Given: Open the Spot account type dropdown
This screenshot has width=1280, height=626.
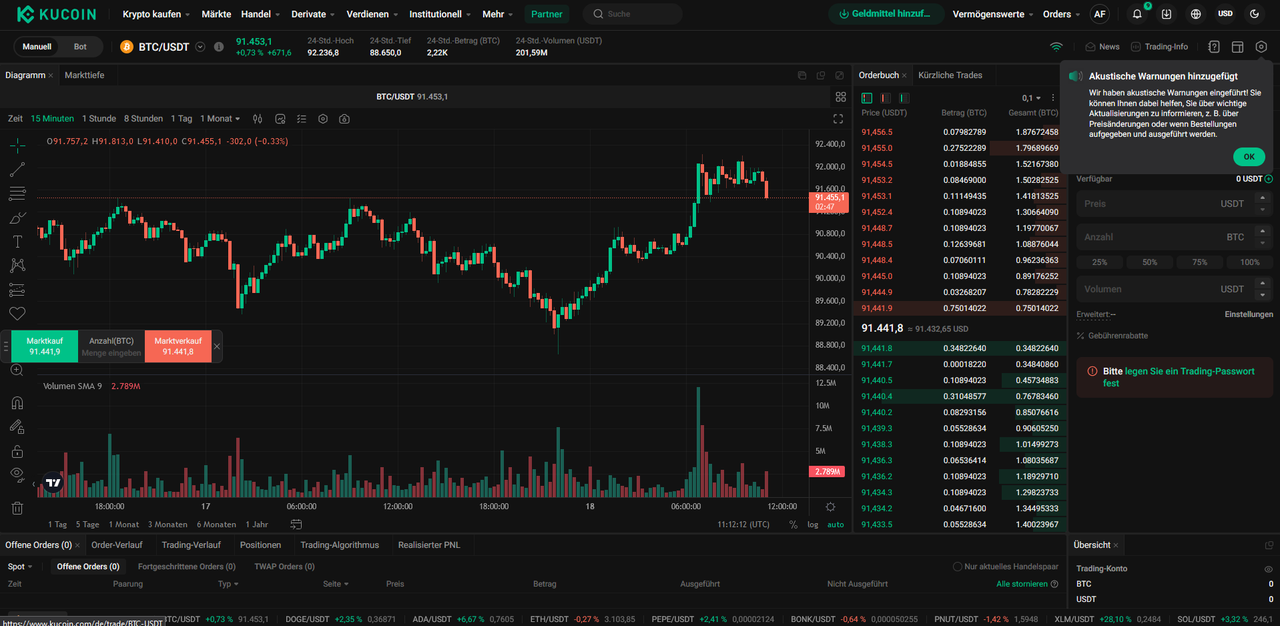Looking at the screenshot, I should (x=20, y=567).
